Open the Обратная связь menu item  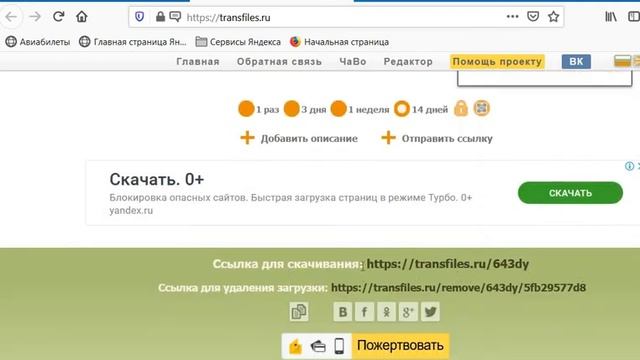coord(280,62)
